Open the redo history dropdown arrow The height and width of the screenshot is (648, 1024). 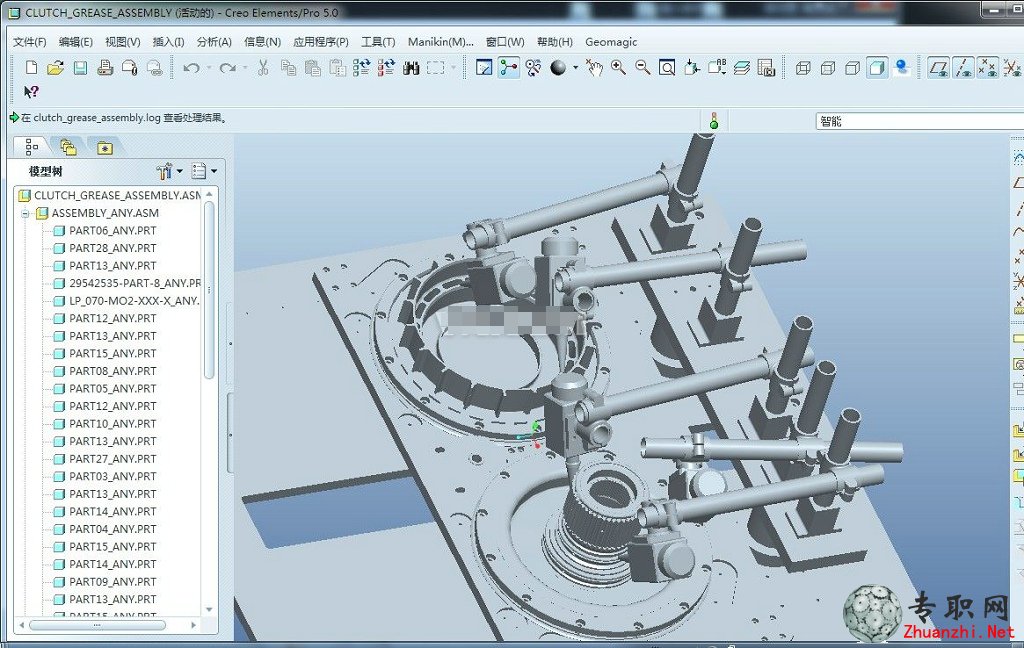(245, 67)
